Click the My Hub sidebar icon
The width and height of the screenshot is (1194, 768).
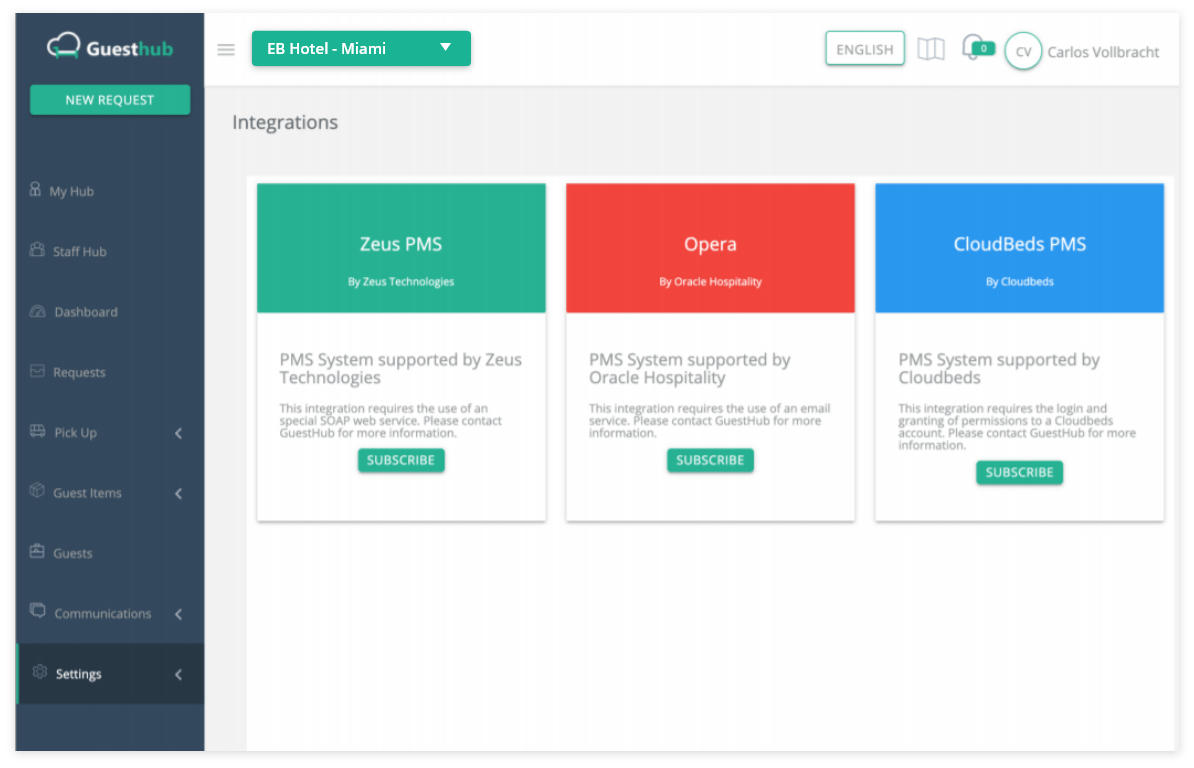click(x=35, y=190)
